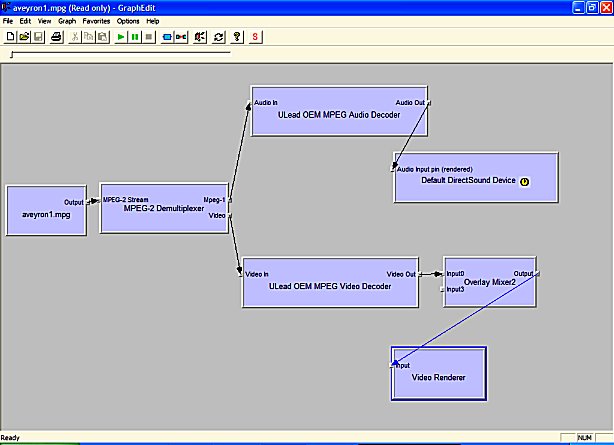614x445 pixels.
Task: Print the graph using the printer icon
Action: [x=57, y=37]
